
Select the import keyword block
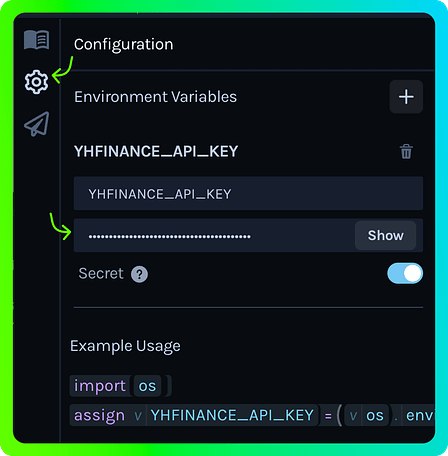point(100,386)
